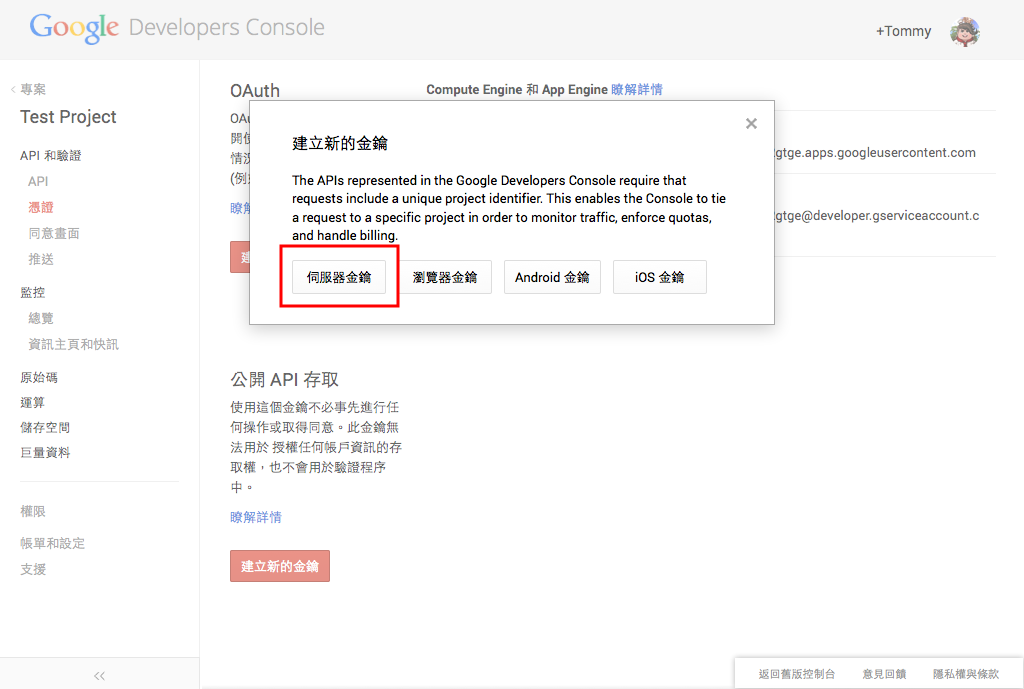Click 建立新的金鑰 red button
Viewport: 1024px width, 689px height.
(279, 566)
